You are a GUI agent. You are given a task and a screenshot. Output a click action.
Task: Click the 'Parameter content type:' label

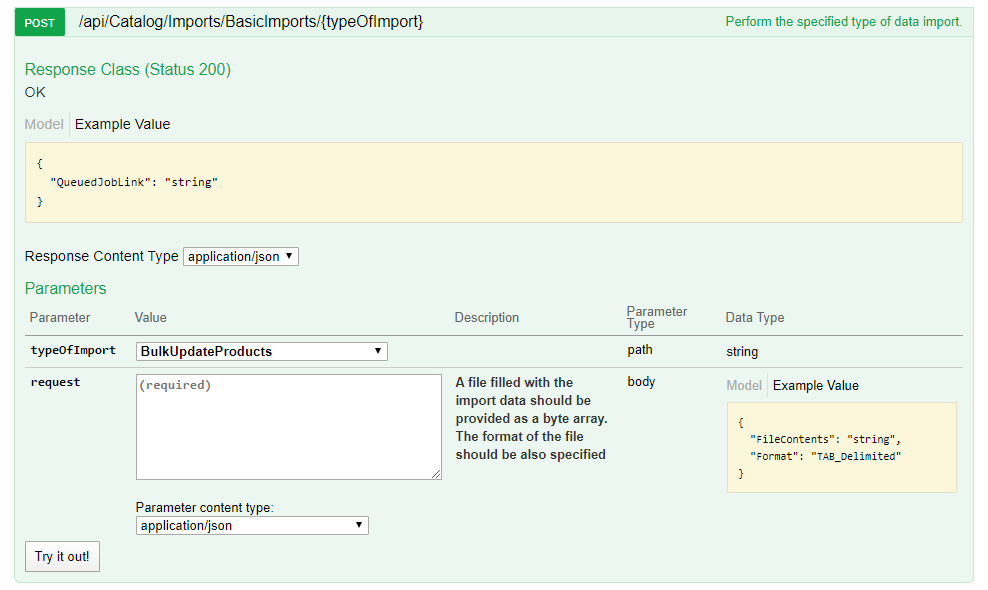coord(205,507)
